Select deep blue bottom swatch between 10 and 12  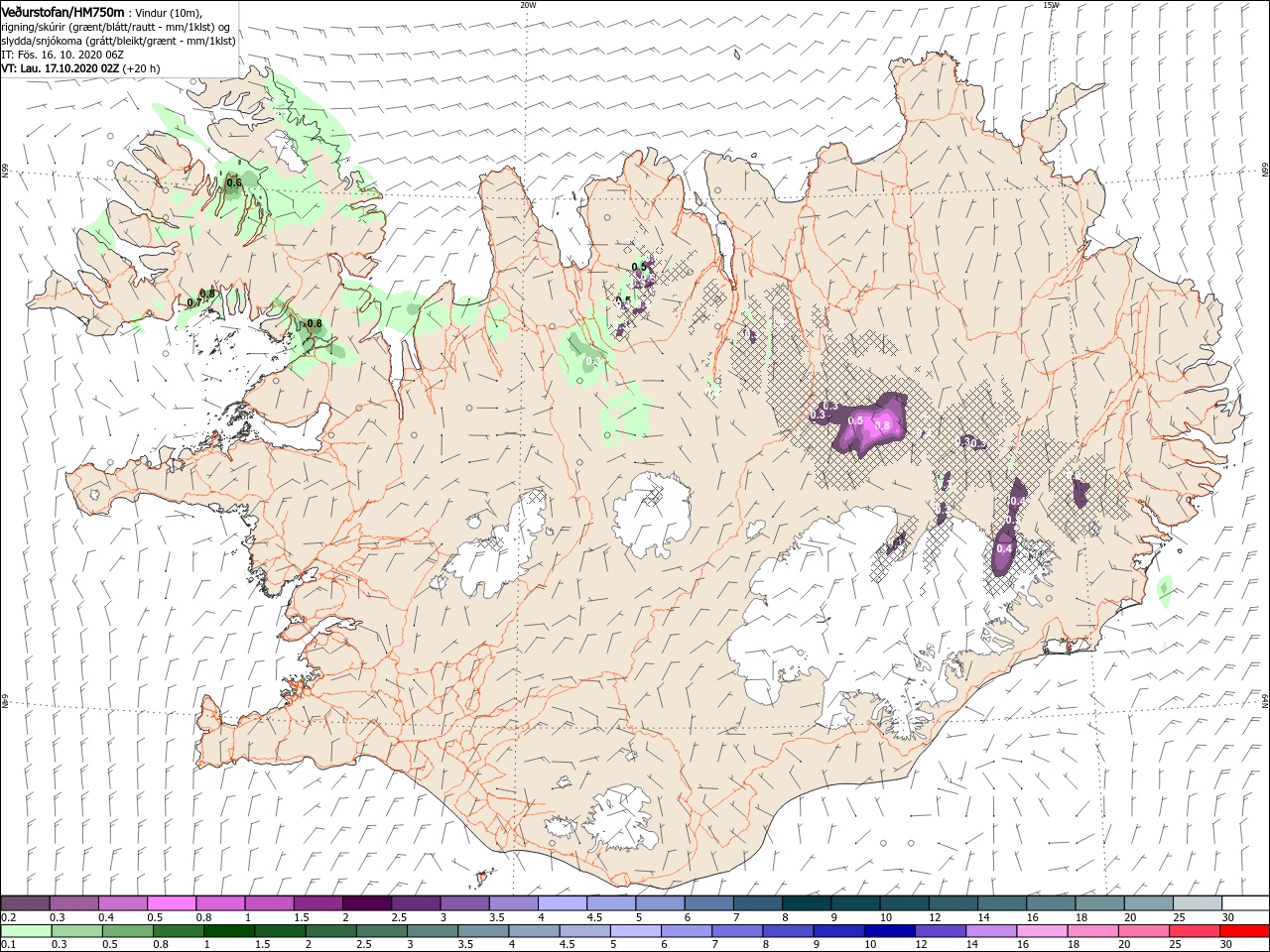pyautogui.click(x=888, y=931)
